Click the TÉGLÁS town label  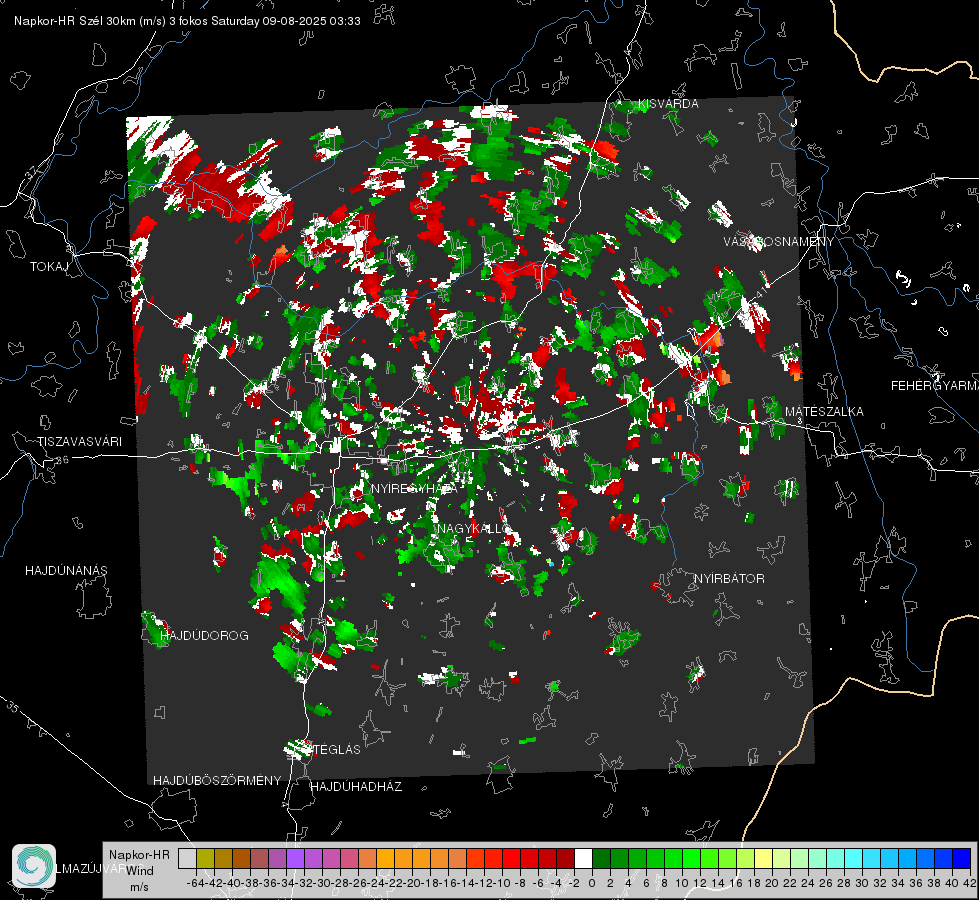click(x=337, y=750)
